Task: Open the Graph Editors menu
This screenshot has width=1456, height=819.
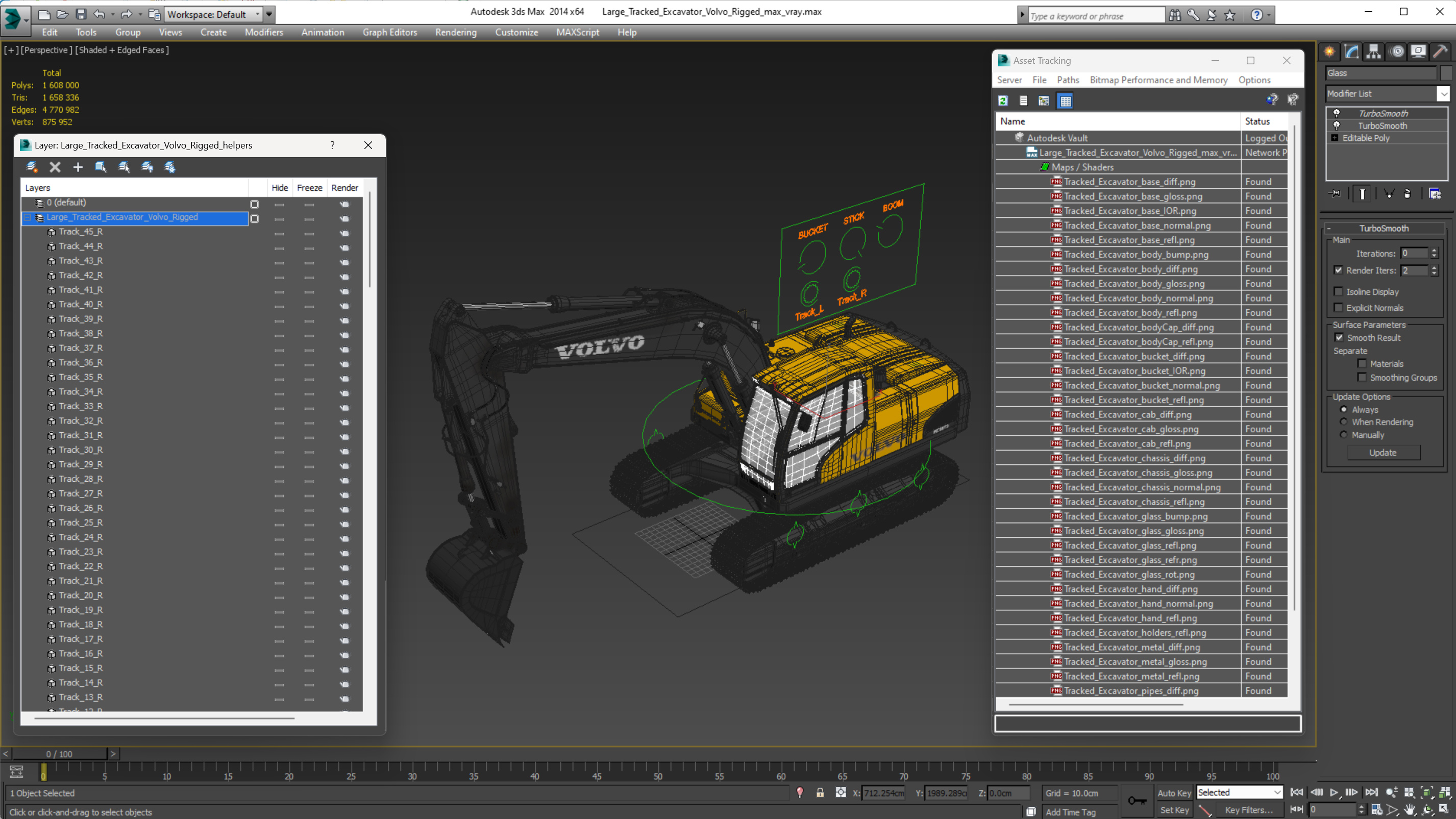Action: tap(389, 32)
